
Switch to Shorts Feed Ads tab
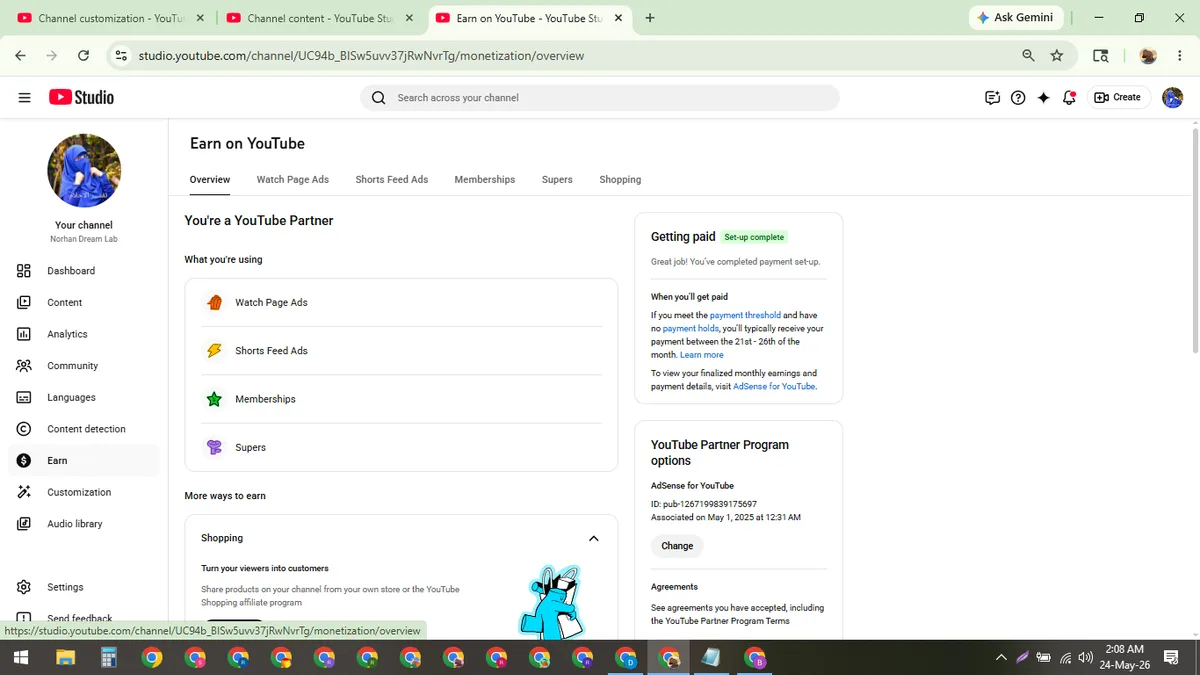pyautogui.click(x=391, y=180)
